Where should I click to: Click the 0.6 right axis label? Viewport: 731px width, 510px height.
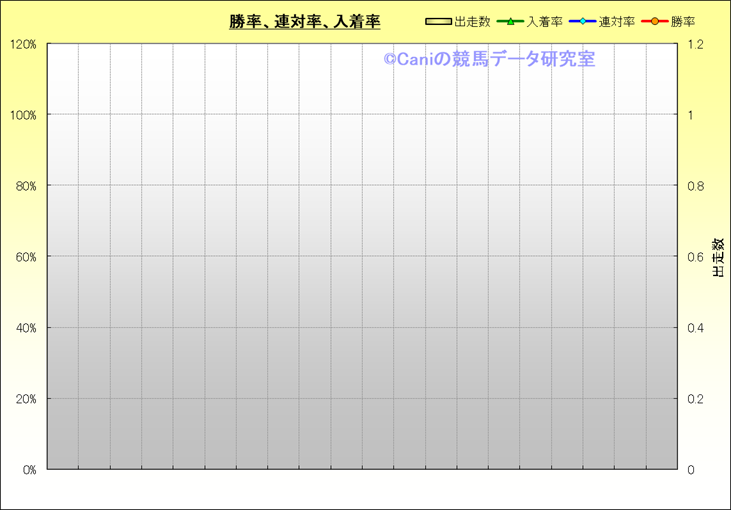tap(695, 257)
